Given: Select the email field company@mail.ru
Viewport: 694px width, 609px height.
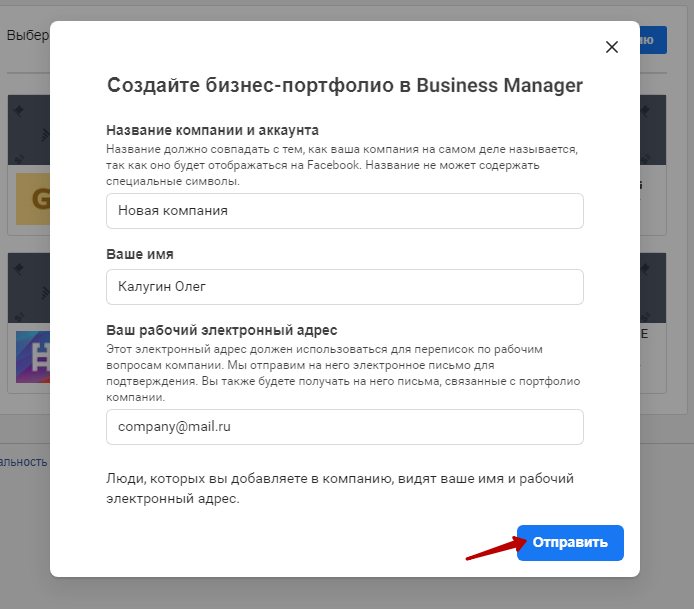Looking at the screenshot, I should click(345, 427).
